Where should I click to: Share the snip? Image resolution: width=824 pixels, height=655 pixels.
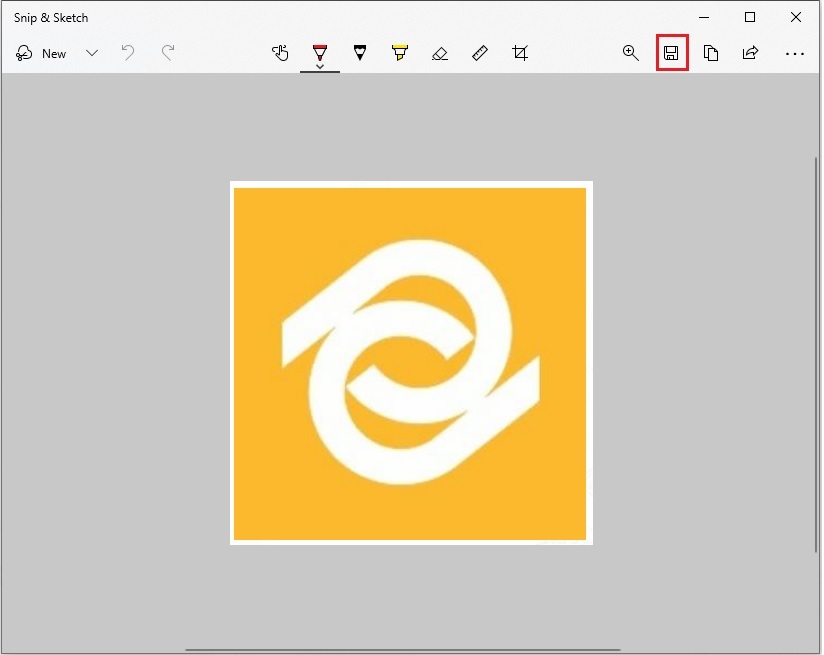[x=750, y=53]
